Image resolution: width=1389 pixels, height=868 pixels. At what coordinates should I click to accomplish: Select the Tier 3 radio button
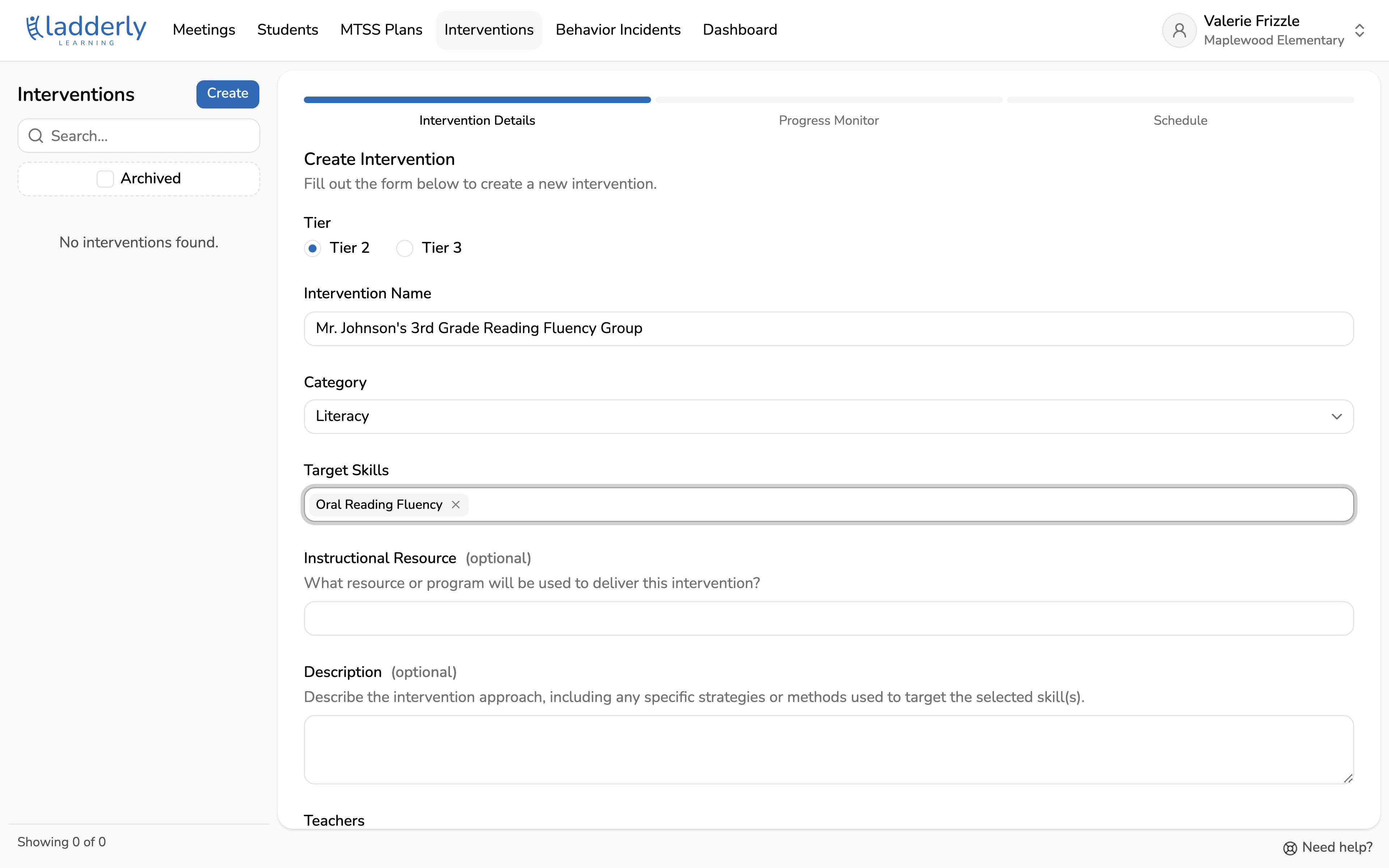pos(405,248)
